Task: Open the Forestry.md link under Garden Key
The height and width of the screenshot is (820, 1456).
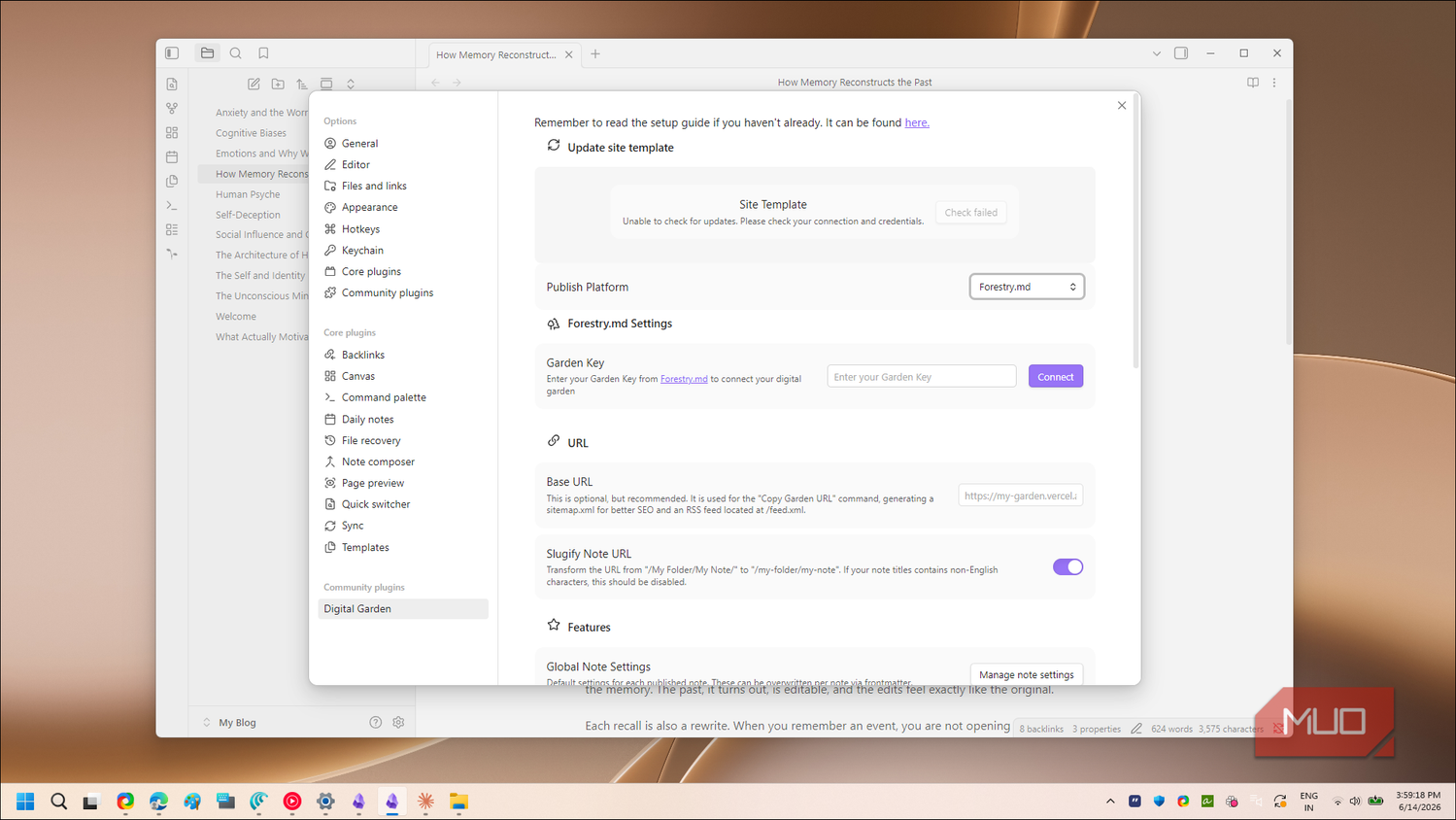Action: [684, 379]
